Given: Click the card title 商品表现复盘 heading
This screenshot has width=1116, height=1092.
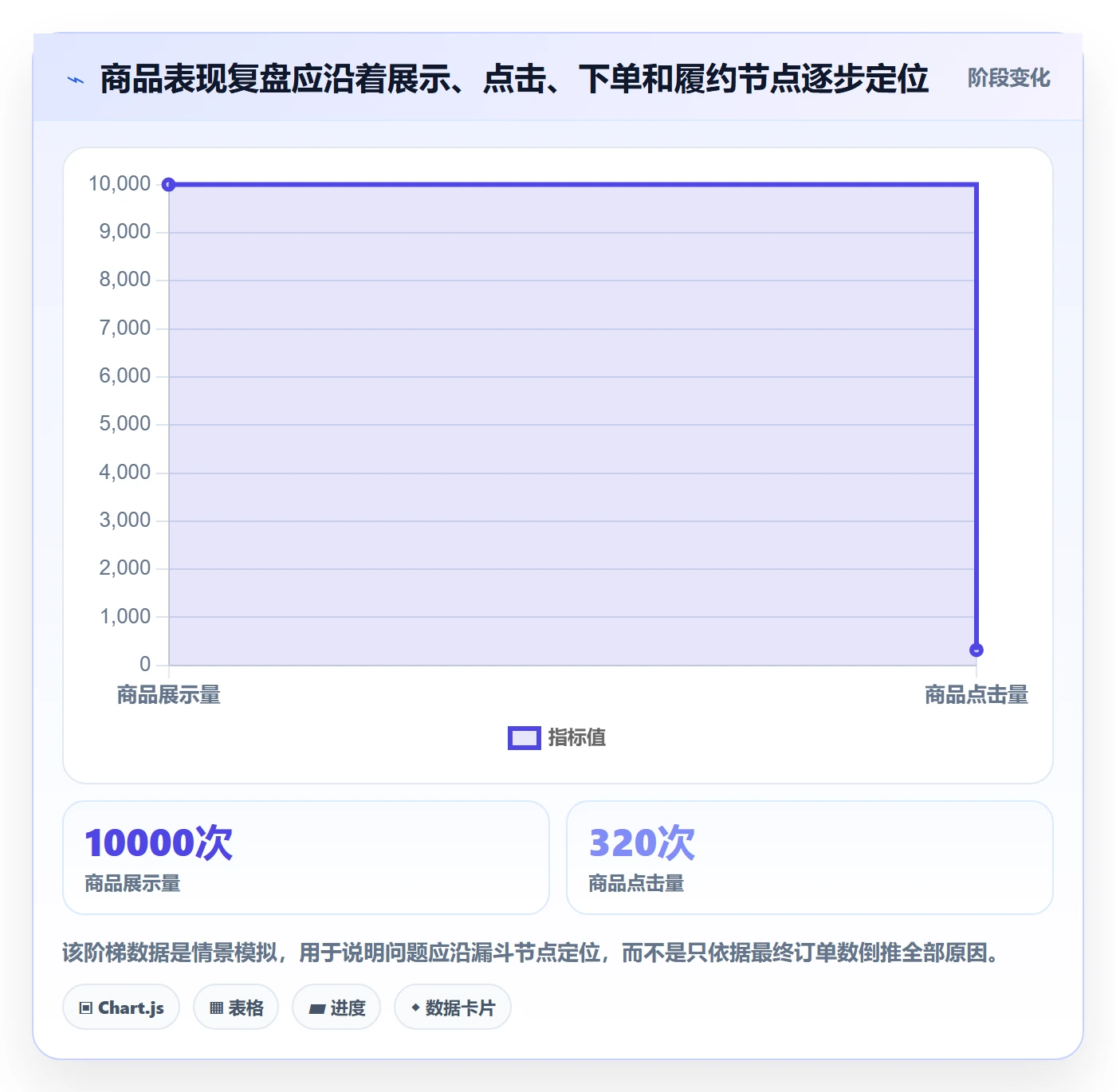Looking at the screenshot, I should point(514,79).
